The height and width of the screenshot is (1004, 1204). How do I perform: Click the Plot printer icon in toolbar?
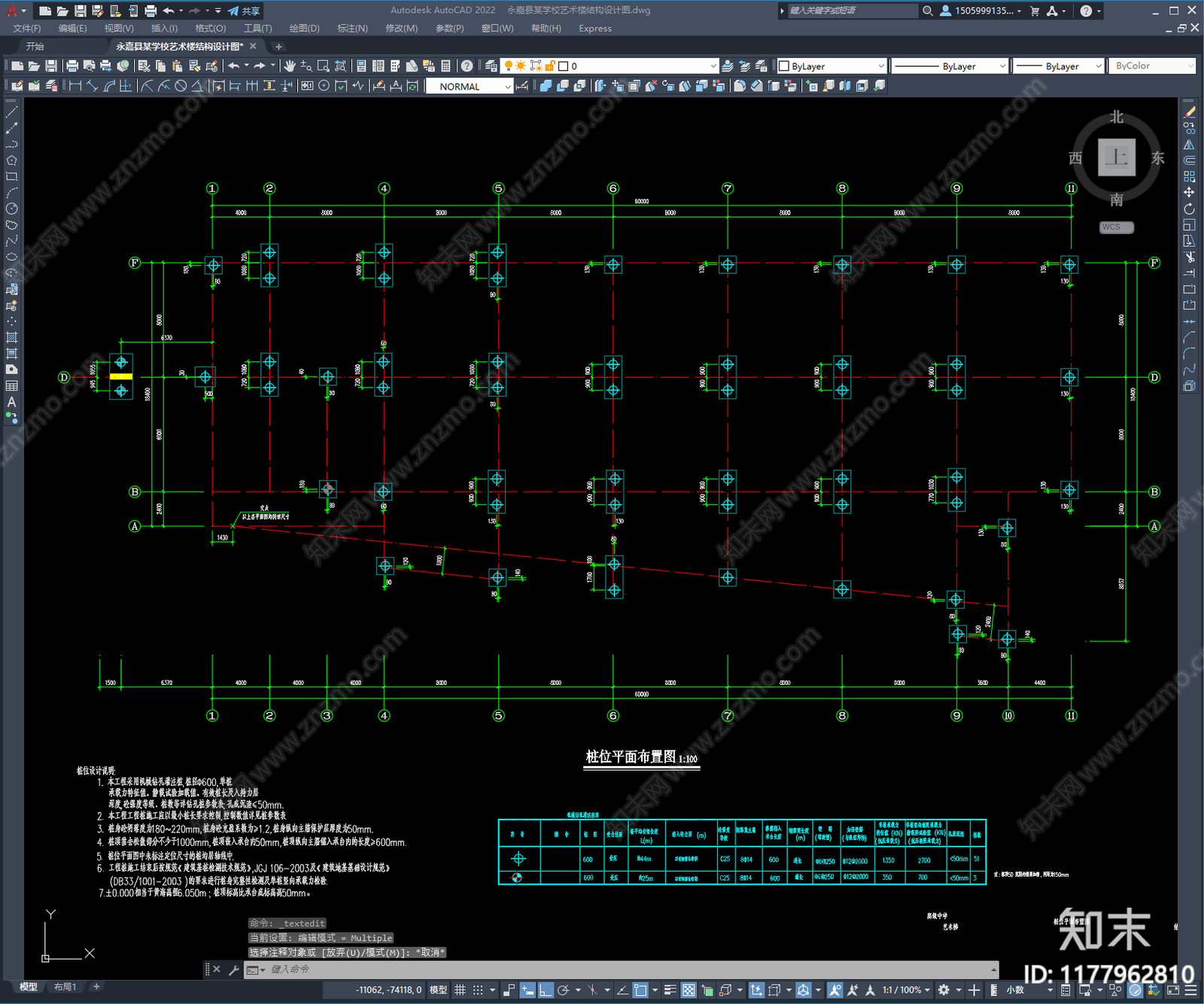(x=72, y=66)
